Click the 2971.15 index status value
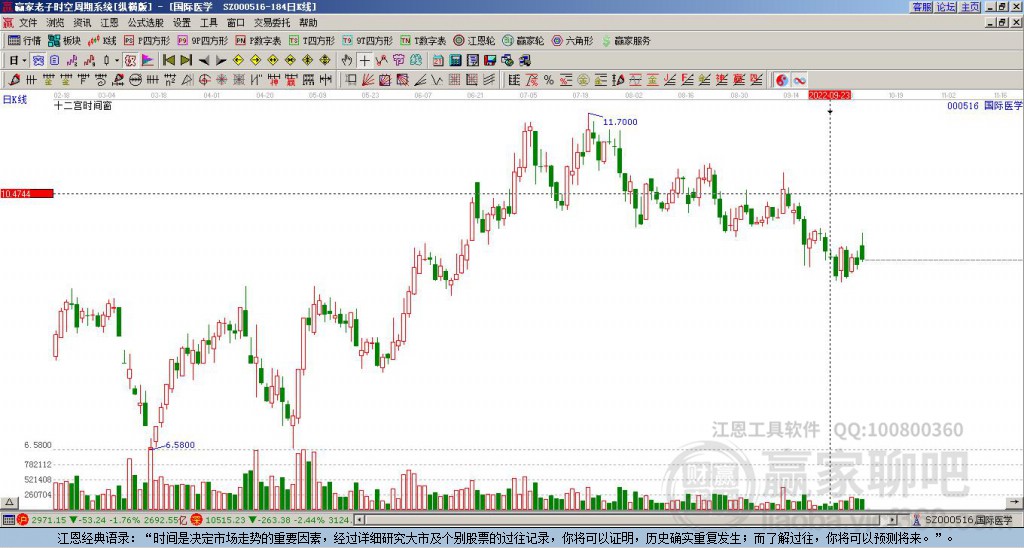The image size is (1024, 548). pyautogui.click(x=48, y=520)
